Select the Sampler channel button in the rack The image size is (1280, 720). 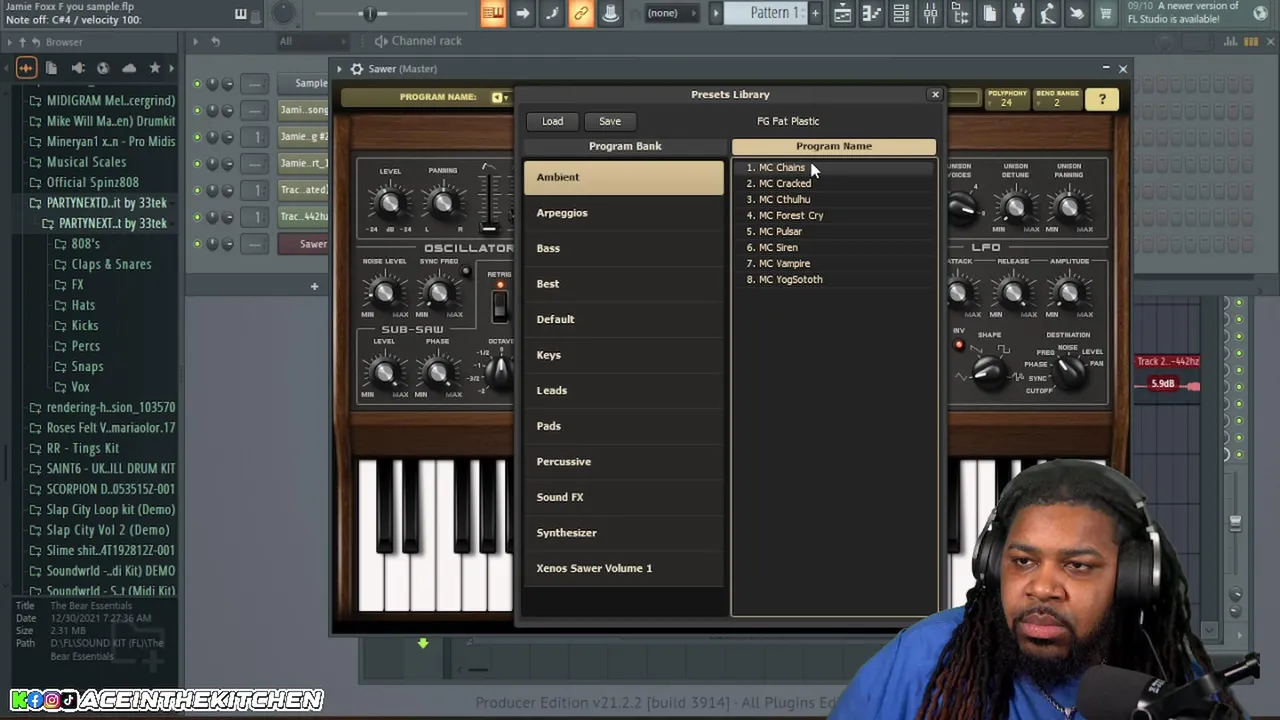point(303,84)
